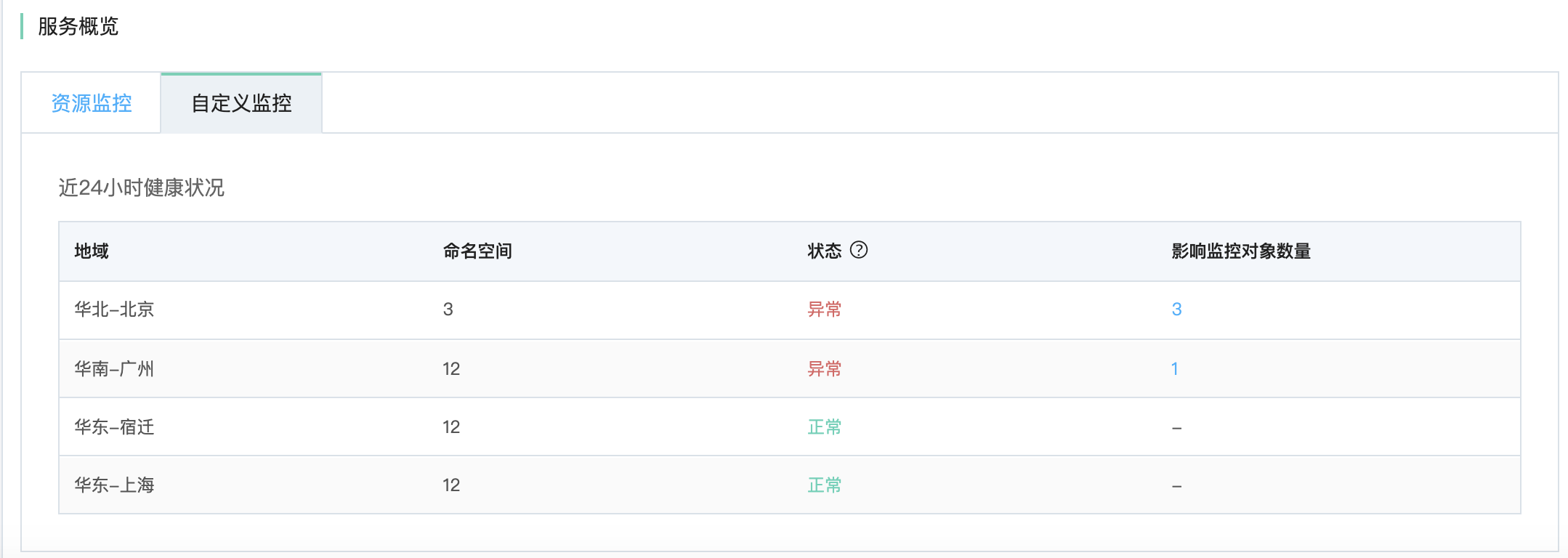Click the 近24小时健康状况 section heading
This screenshot has height=558, width=1568.
[141, 188]
